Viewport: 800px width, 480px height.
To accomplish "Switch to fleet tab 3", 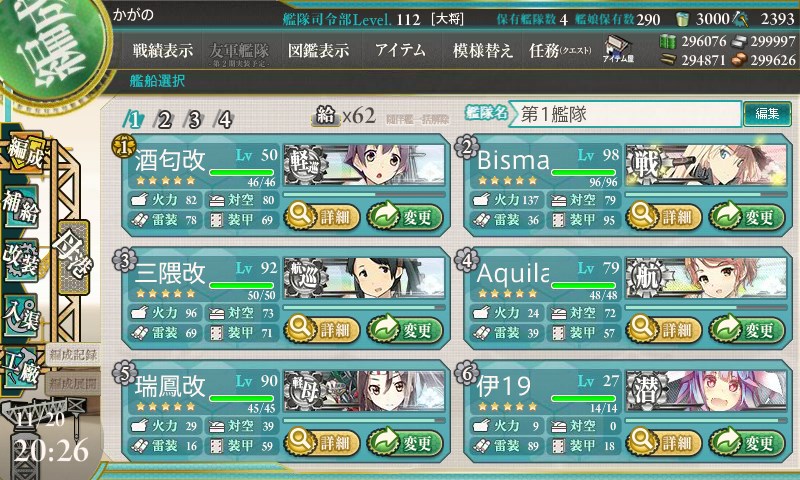I will point(194,120).
